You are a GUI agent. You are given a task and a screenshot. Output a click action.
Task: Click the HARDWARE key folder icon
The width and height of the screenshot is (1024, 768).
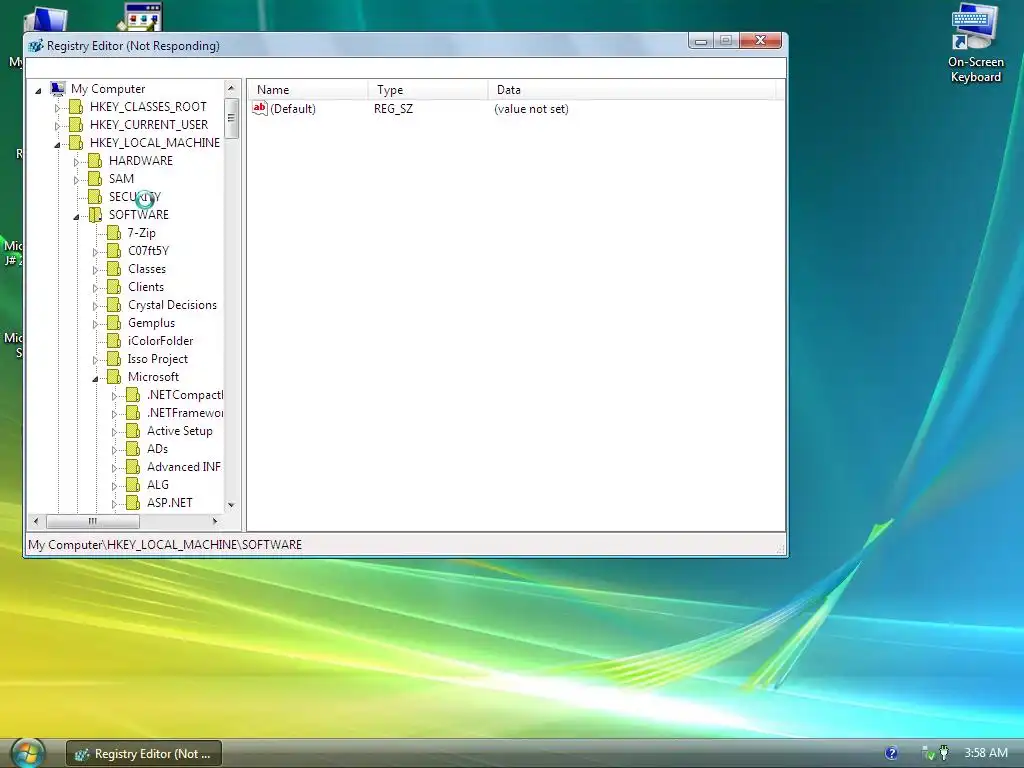pyautogui.click(x=95, y=161)
